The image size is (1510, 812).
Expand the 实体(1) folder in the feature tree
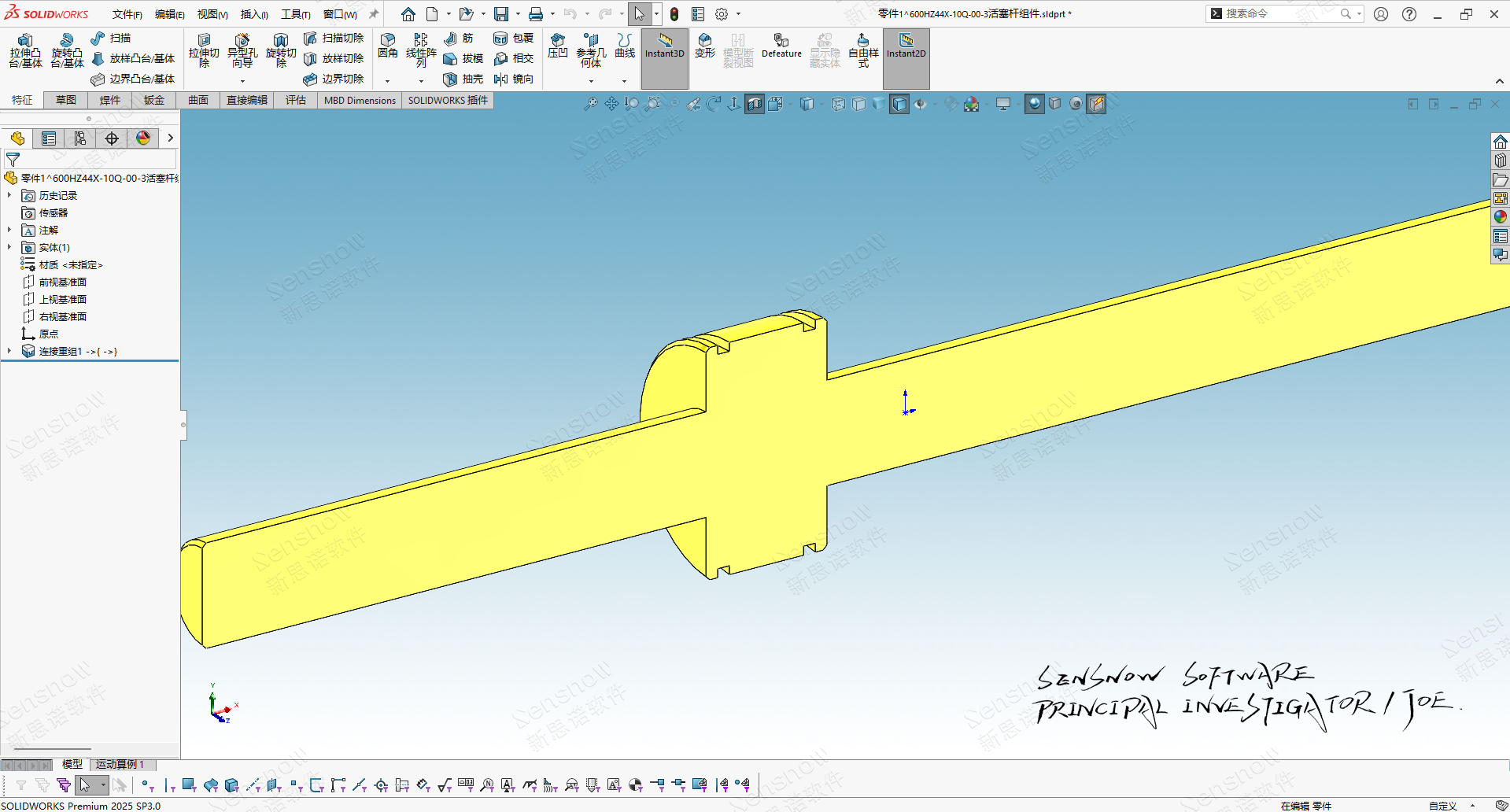(x=9, y=247)
